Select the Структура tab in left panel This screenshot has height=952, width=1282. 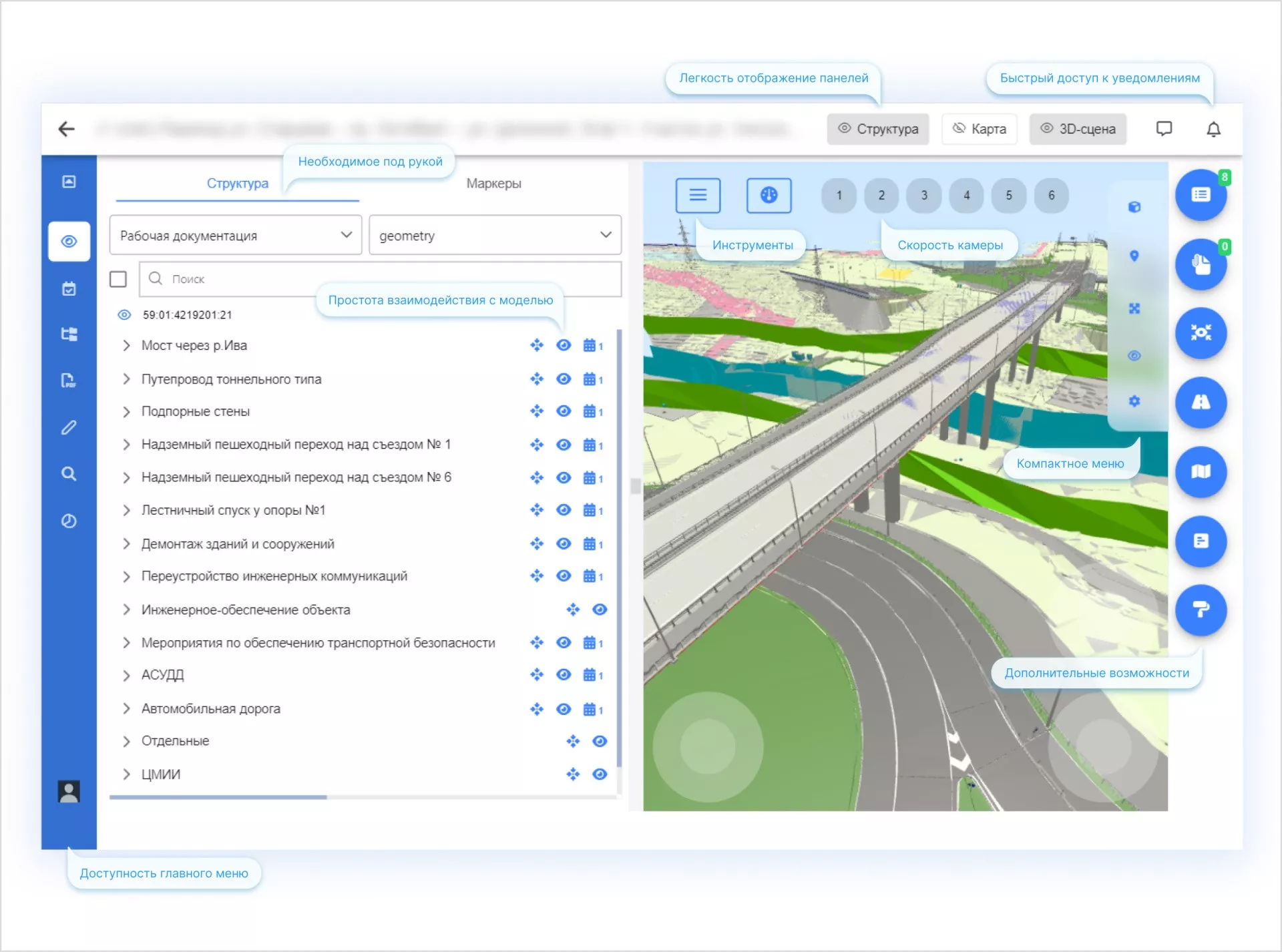point(237,183)
